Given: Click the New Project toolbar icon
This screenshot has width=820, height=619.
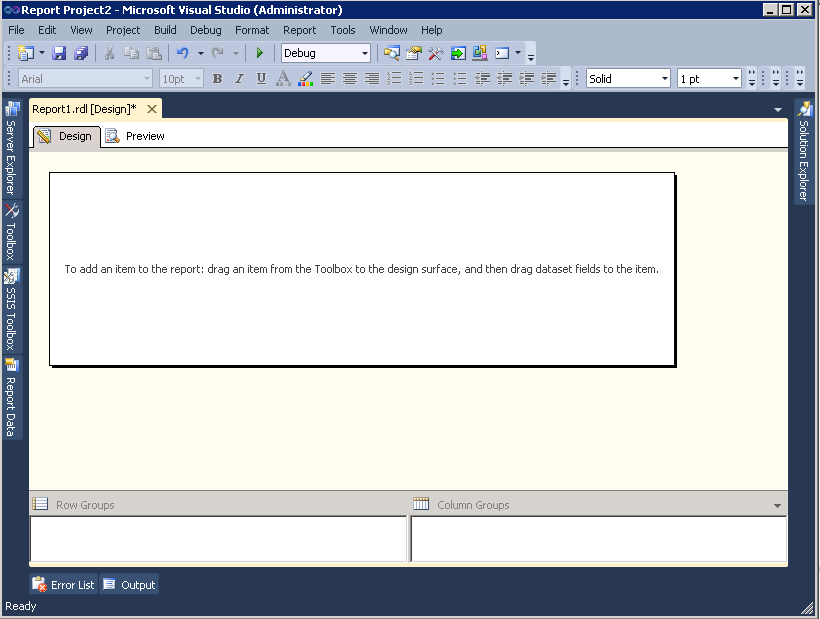Looking at the screenshot, I should [x=26, y=53].
